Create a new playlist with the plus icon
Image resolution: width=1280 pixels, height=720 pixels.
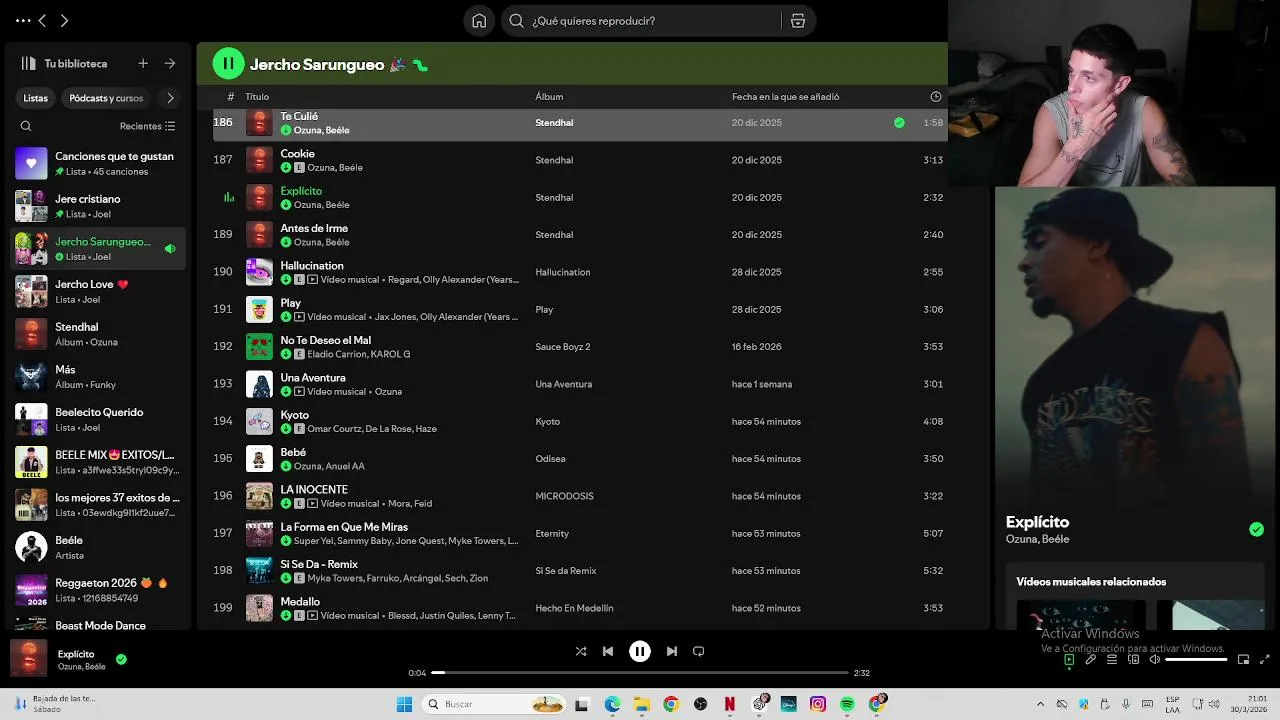pos(143,63)
